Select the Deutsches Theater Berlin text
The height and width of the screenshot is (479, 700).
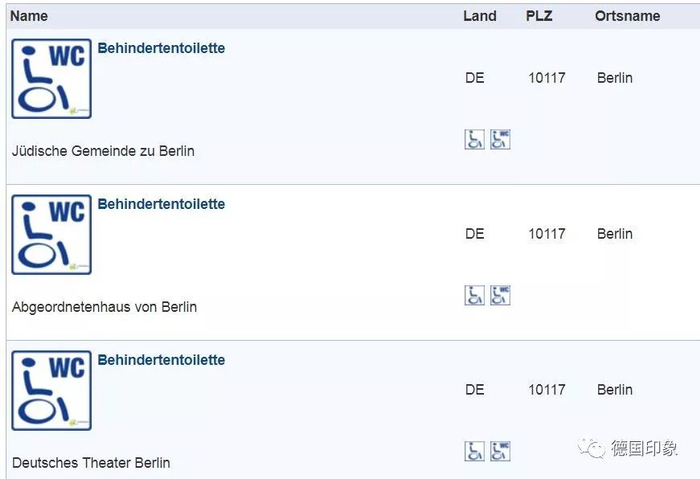point(91,463)
